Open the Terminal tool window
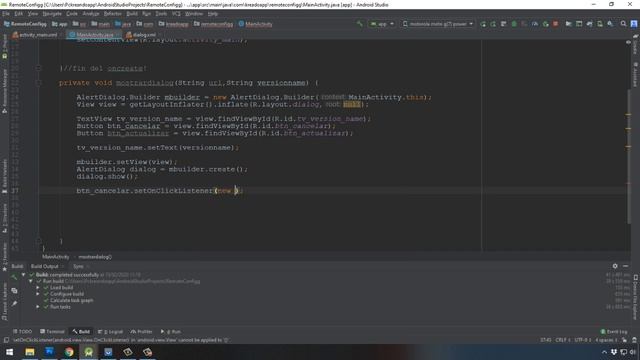Viewport: 640px width, 360px height. click(52, 331)
